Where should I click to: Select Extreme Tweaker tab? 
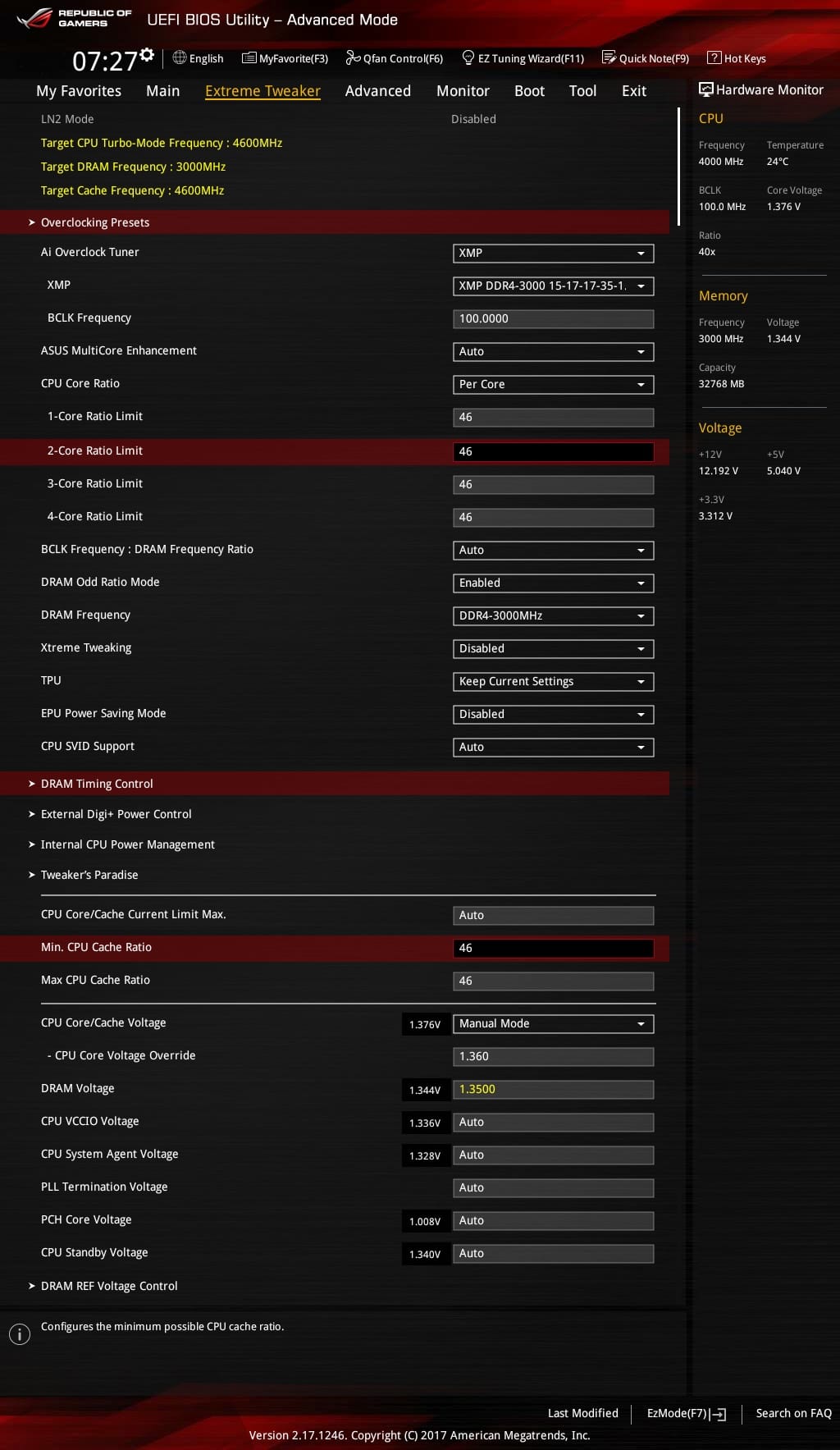coord(262,91)
